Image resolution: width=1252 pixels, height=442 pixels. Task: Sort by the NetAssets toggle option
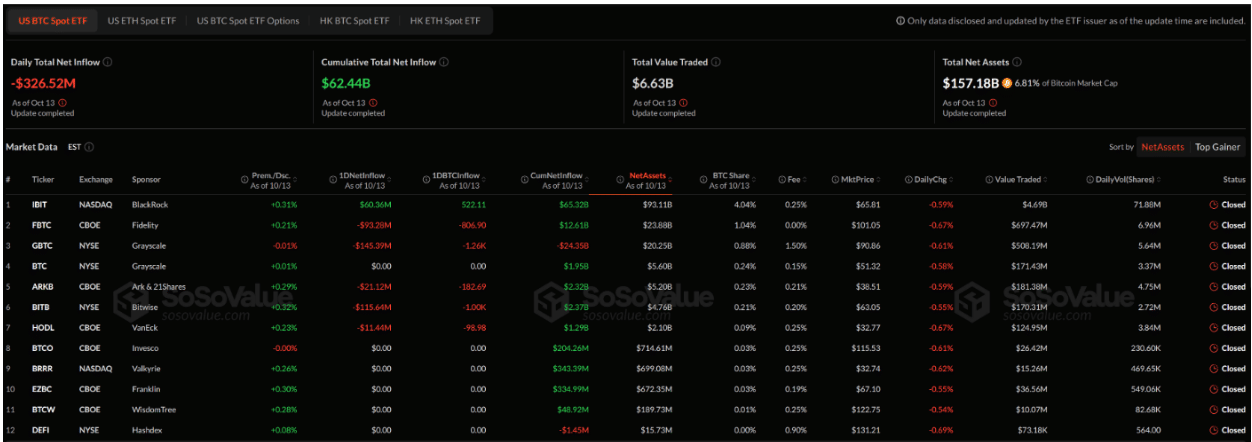coord(1162,147)
